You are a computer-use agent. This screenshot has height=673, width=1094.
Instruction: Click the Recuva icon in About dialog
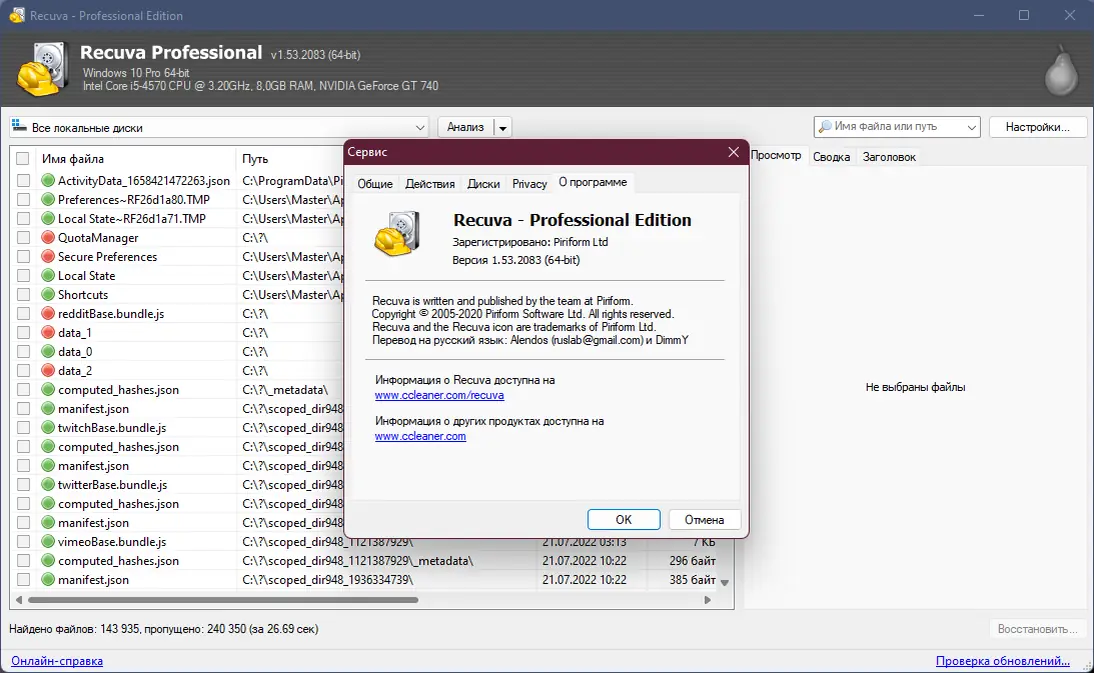click(x=397, y=234)
